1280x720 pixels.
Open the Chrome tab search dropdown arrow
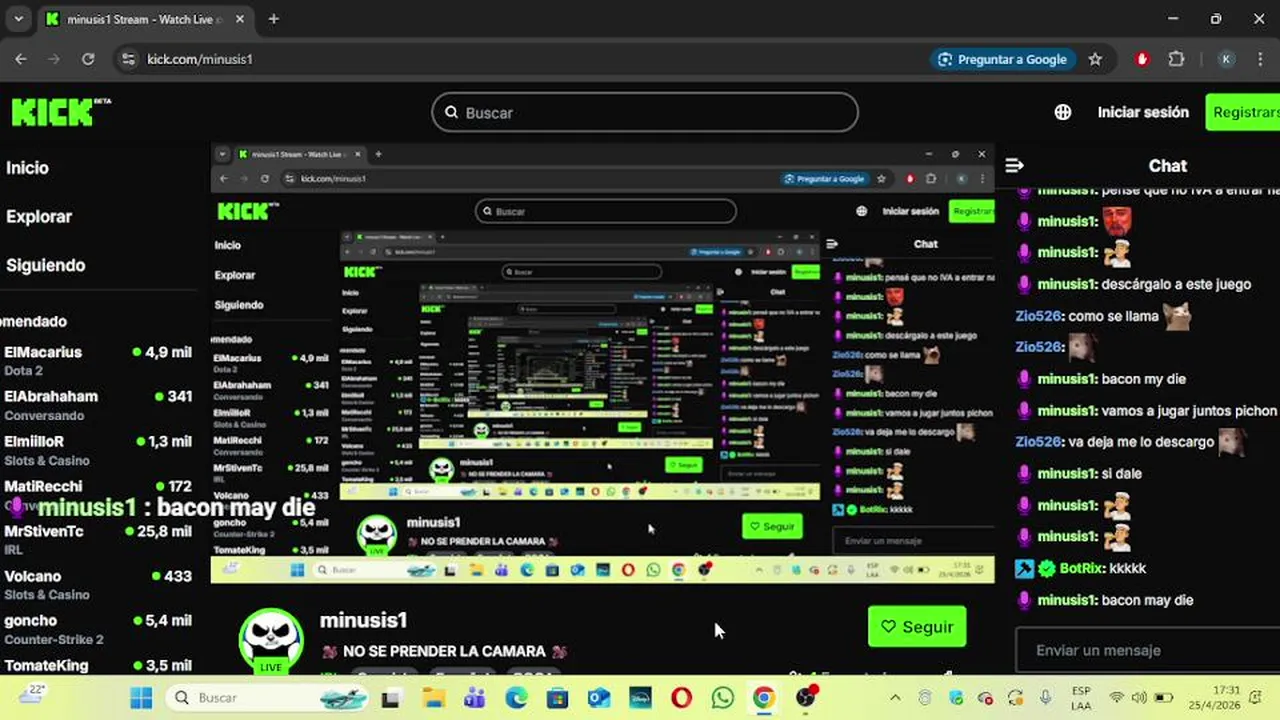click(18, 19)
